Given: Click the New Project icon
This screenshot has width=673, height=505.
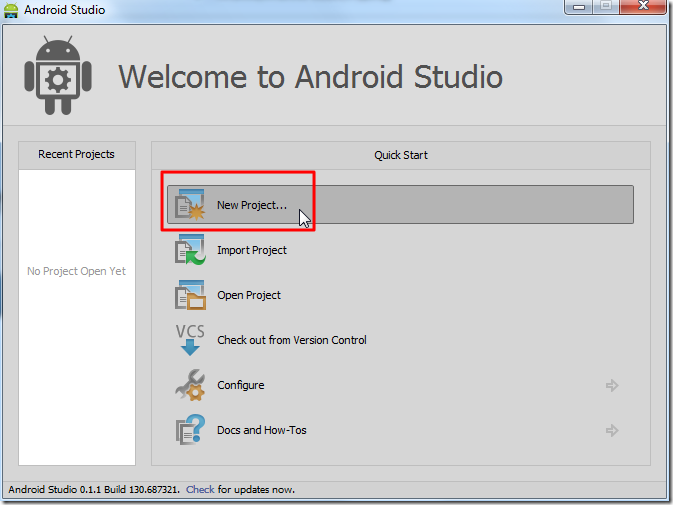Looking at the screenshot, I should click(x=190, y=205).
